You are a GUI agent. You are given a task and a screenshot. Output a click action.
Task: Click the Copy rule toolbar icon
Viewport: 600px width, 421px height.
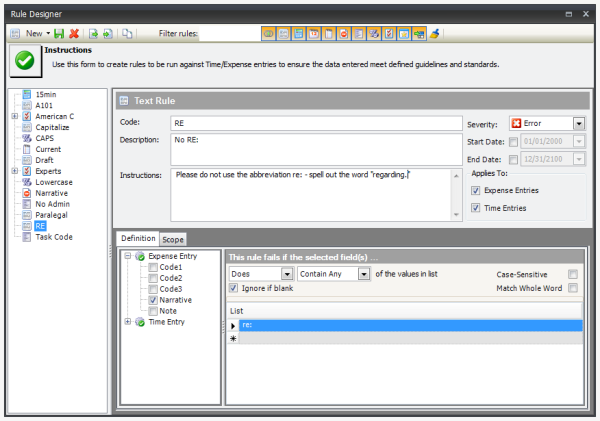(x=127, y=33)
